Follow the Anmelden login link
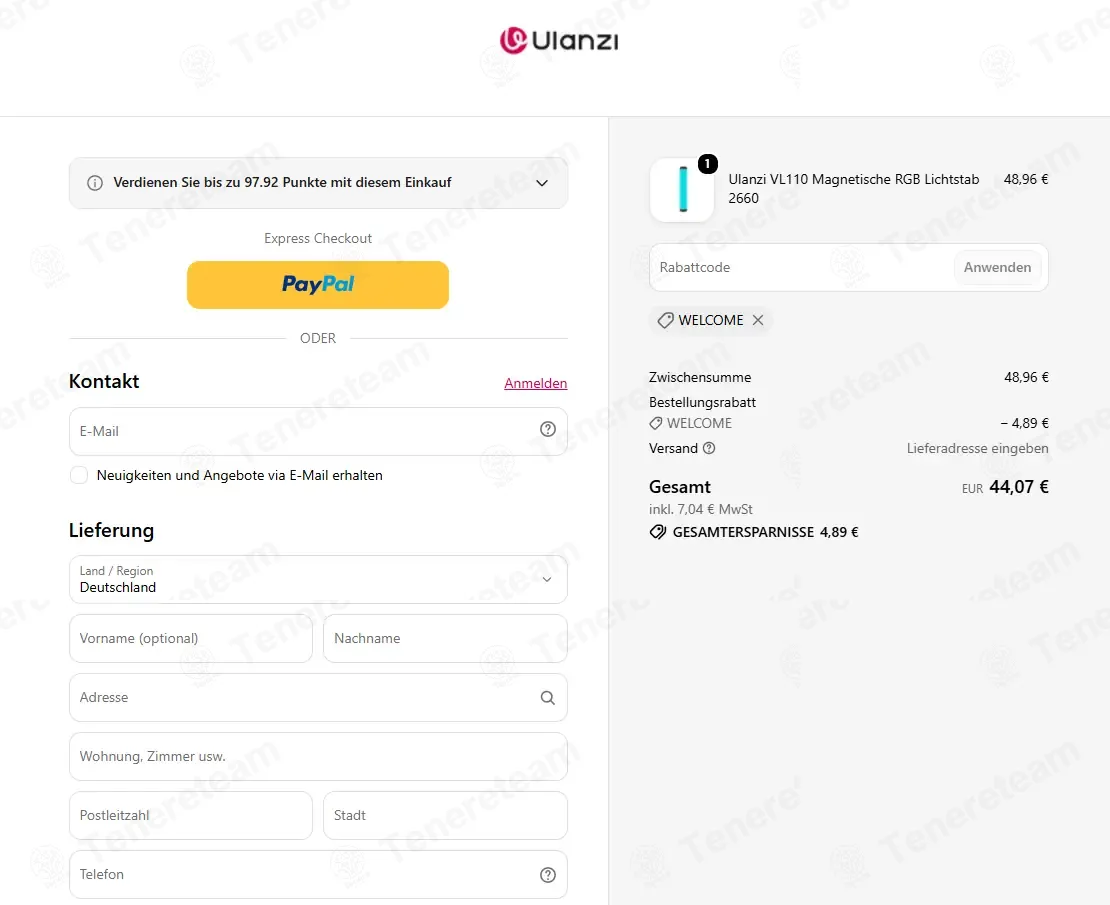Viewport: 1110px width, 905px height. pos(536,383)
